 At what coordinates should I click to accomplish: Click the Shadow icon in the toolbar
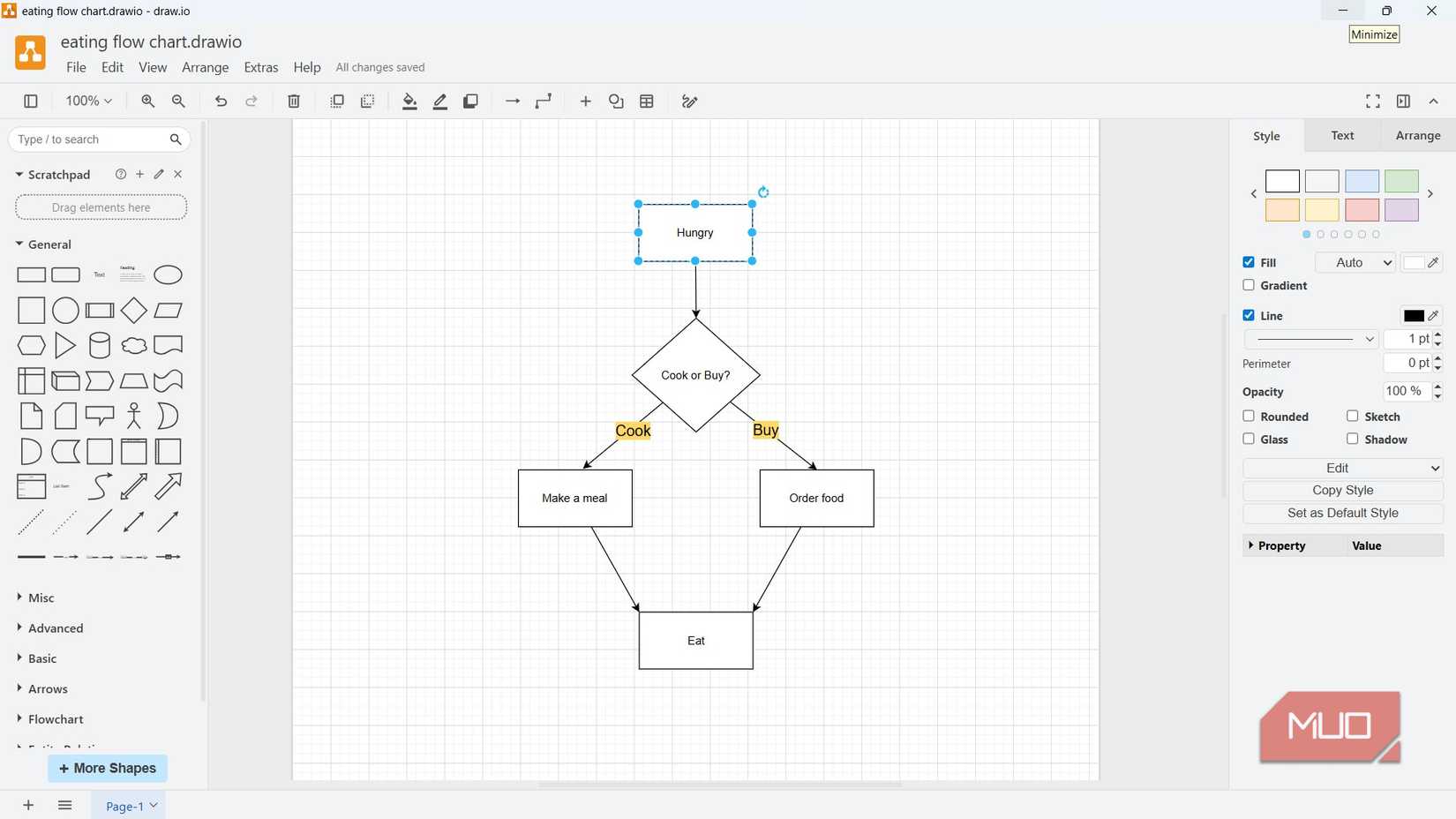(470, 101)
